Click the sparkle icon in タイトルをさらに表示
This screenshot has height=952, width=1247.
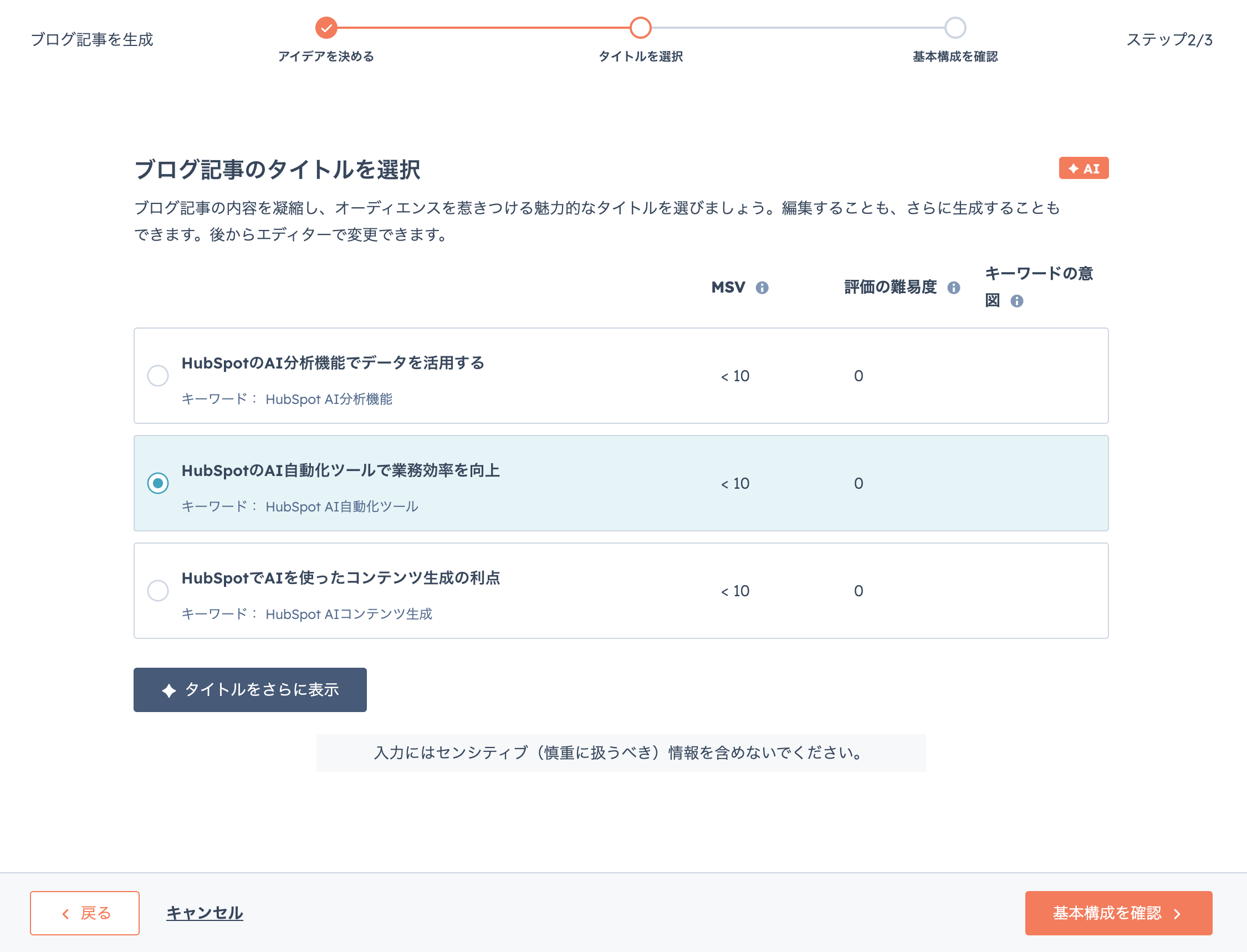(169, 690)
